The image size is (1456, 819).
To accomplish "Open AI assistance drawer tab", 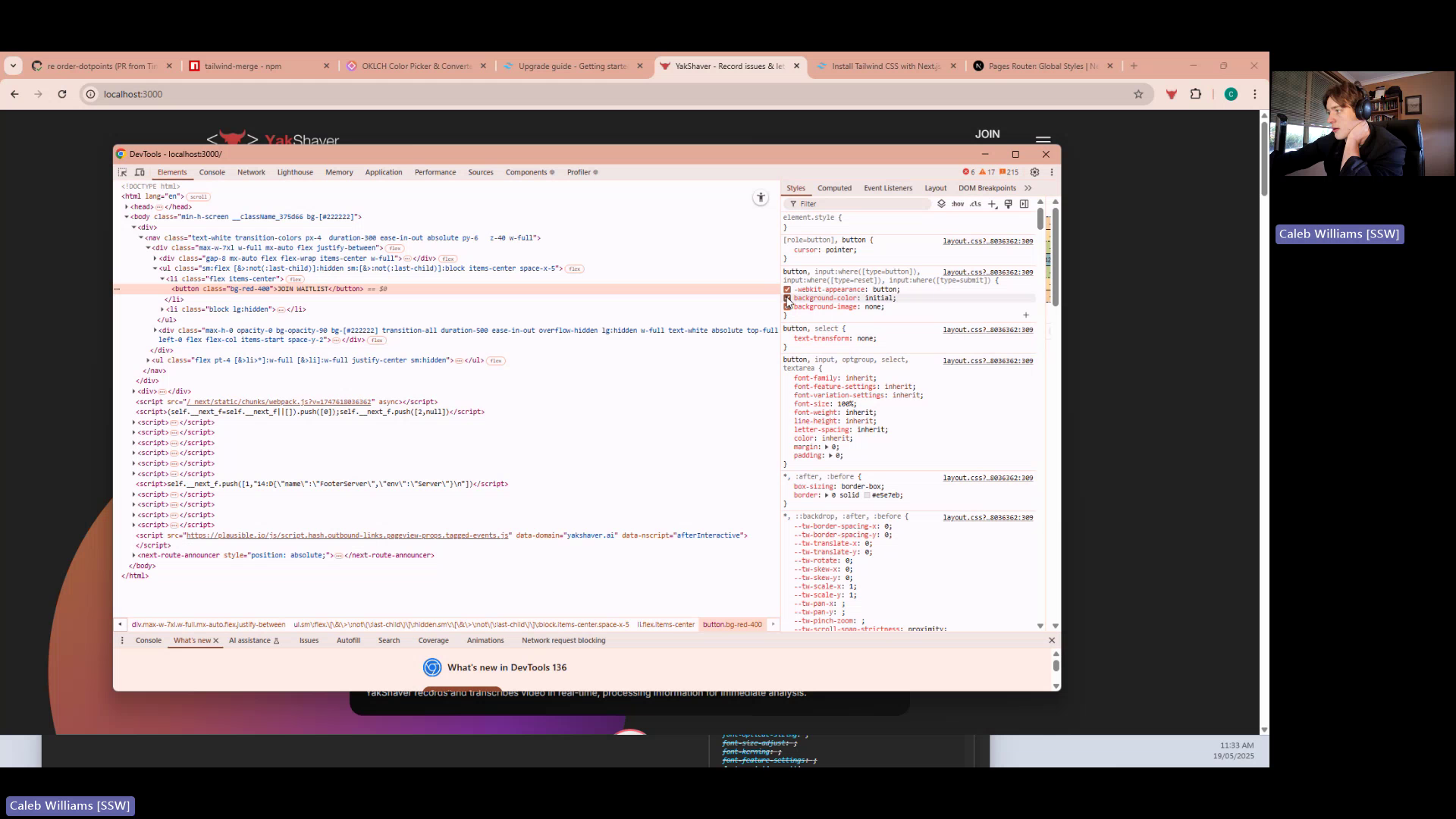I will 254,641.
